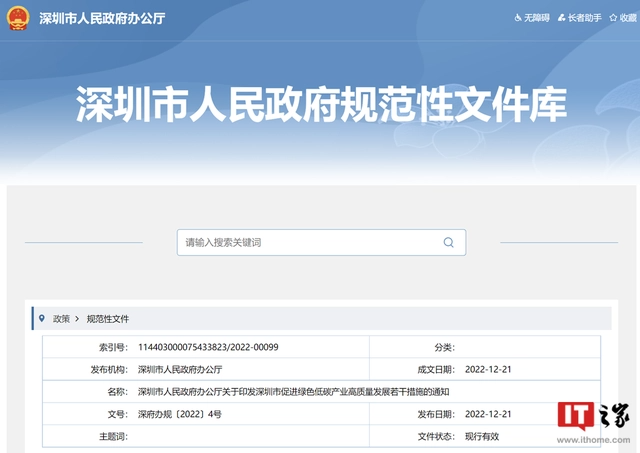Viewport: 640px width, 453px height.
Task: Click the 分类 label
Action: pos(444,347)
